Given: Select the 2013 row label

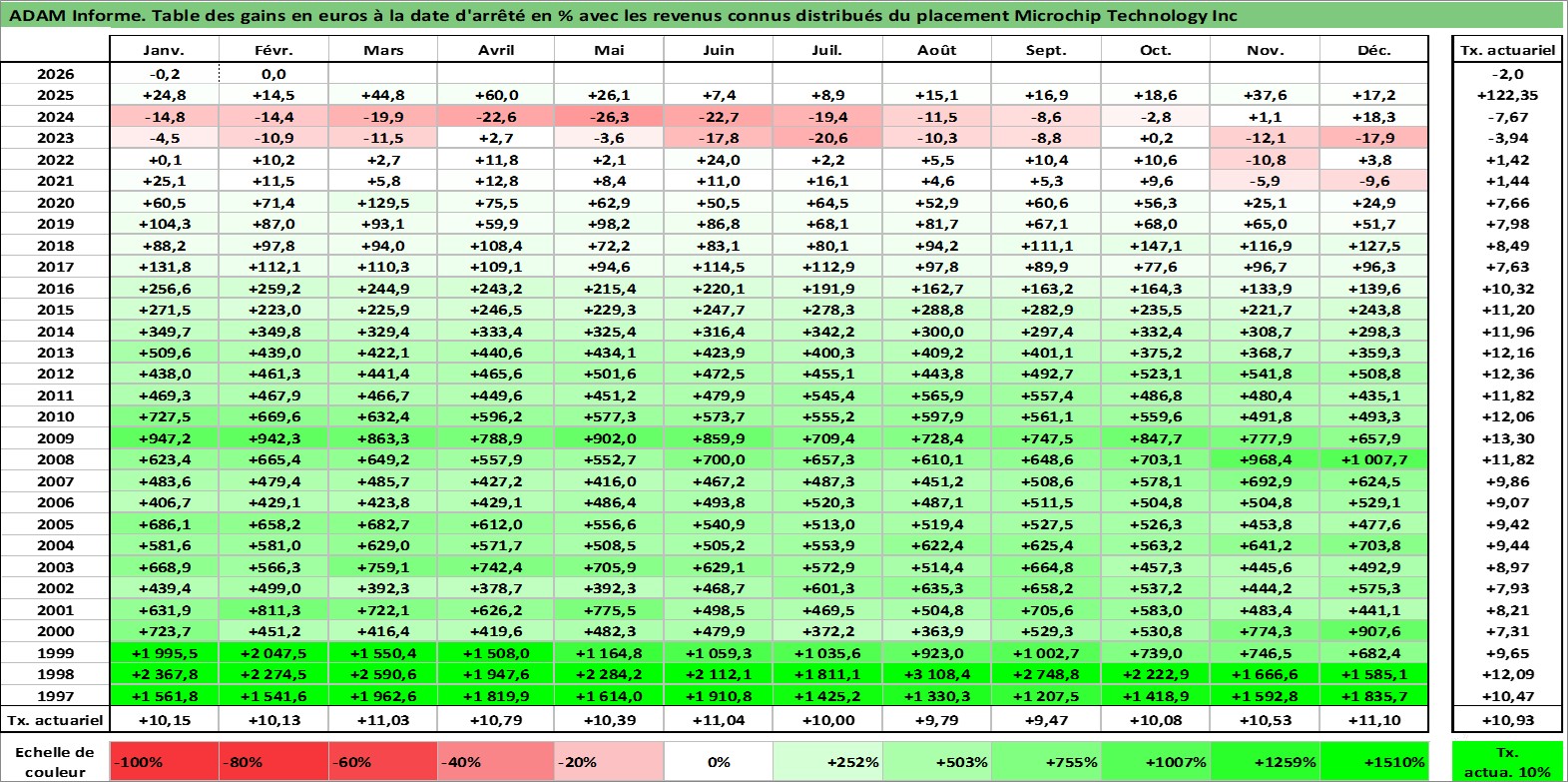Looking at the screenshot, I should click(55, 353).
